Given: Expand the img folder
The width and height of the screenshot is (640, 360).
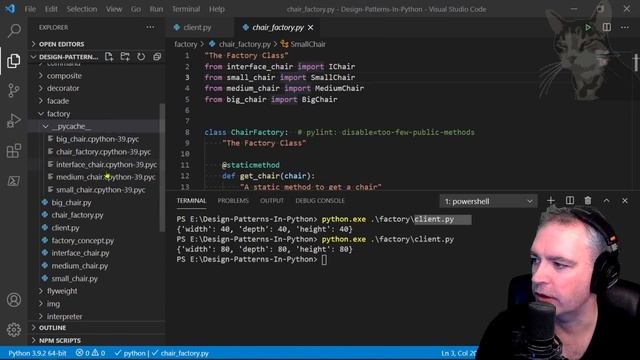Looking at the screenshot, I should pyautogui.click(x=53, y=304).
